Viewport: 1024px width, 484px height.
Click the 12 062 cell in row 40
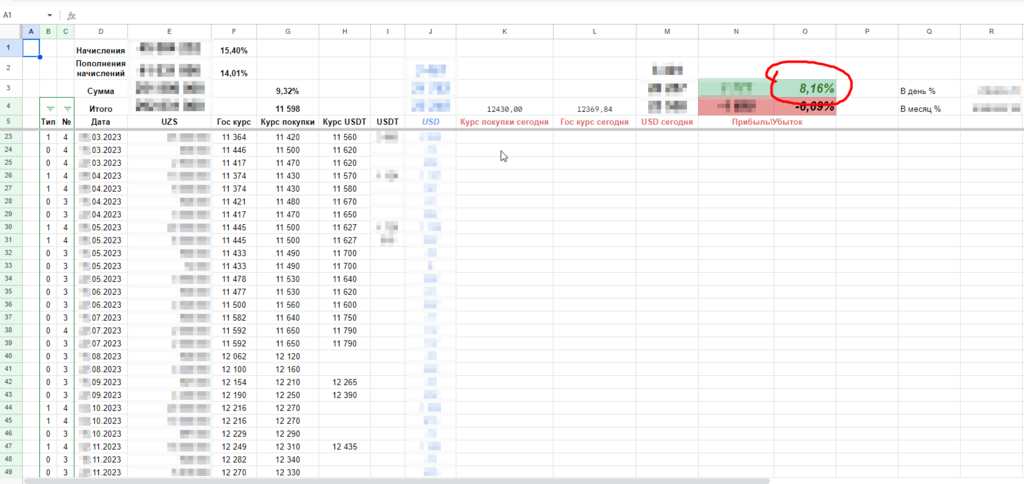tap(234, 357)
